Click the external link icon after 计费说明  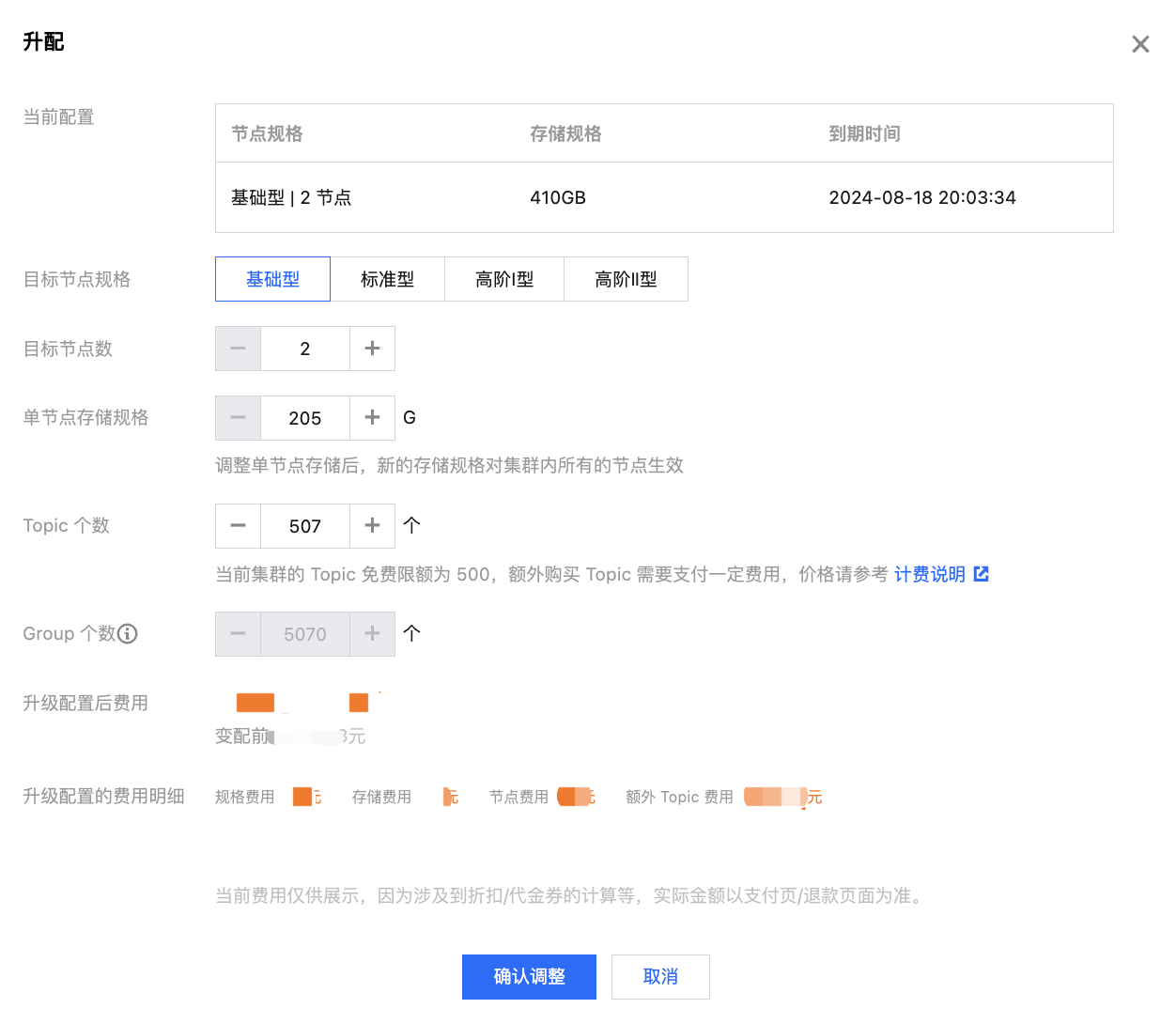(x=982, y=574)
